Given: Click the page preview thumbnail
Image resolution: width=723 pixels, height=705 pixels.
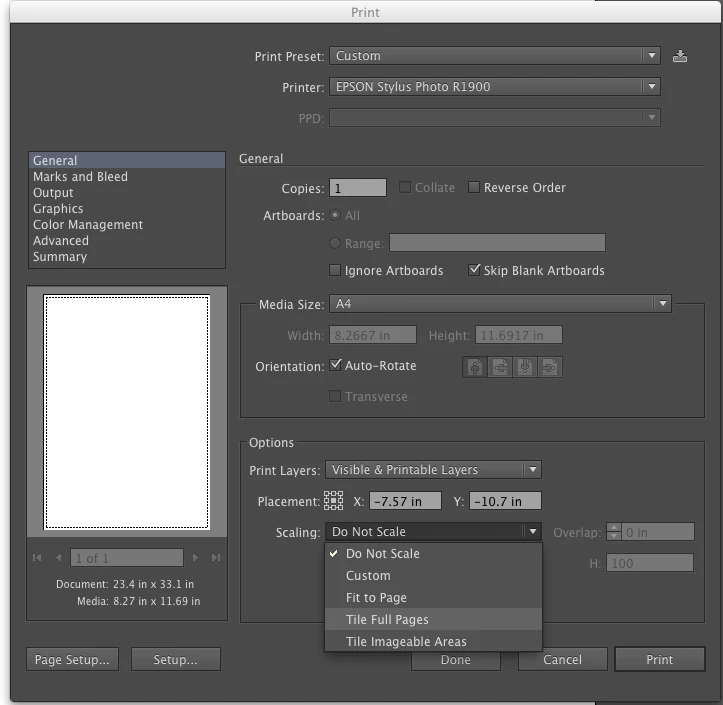Looking at the screenshot, I should [x=127, y=412].
